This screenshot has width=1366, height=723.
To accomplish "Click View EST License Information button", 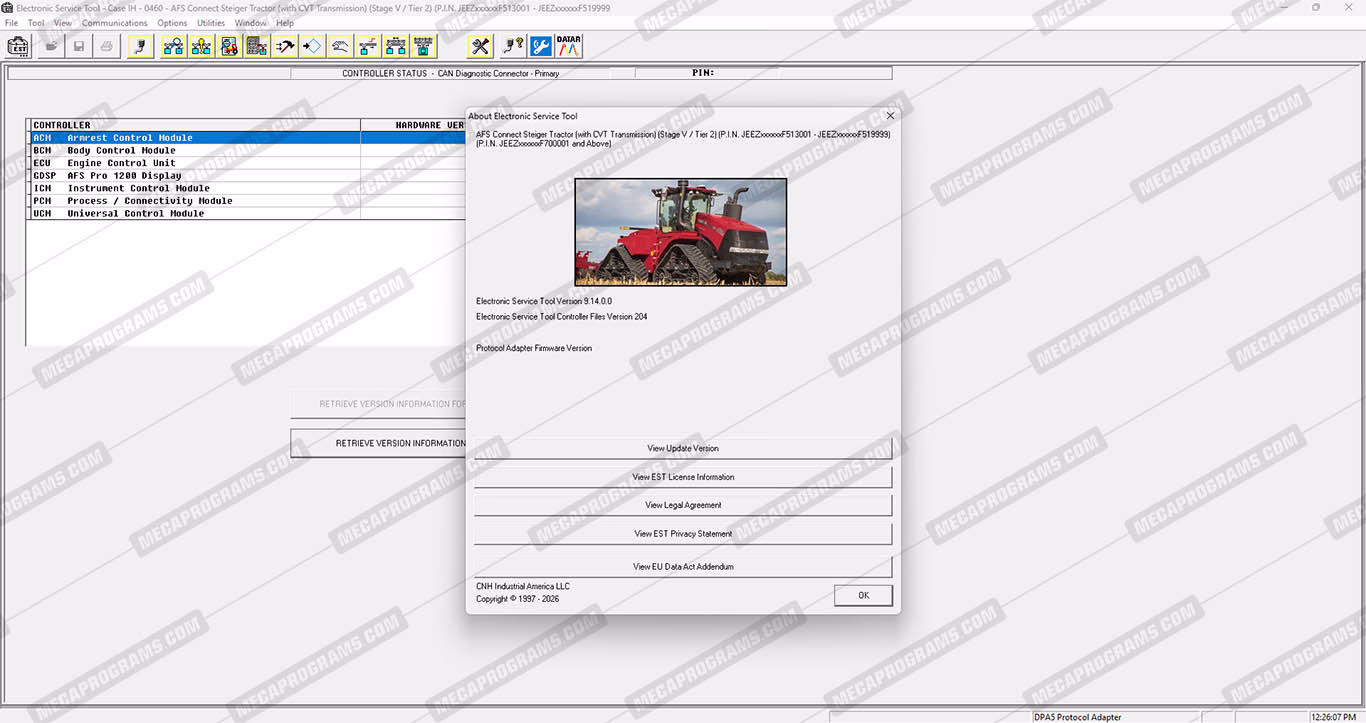I will (683, 477).
